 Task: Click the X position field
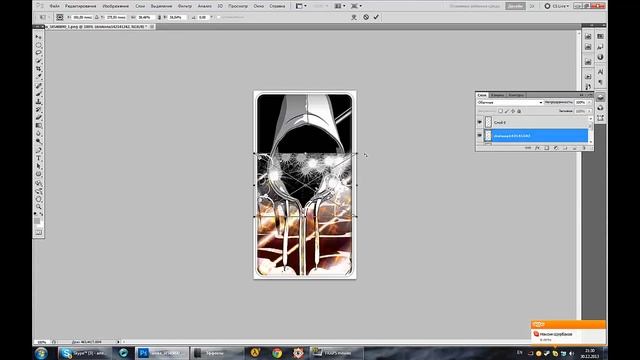[82, 18]
